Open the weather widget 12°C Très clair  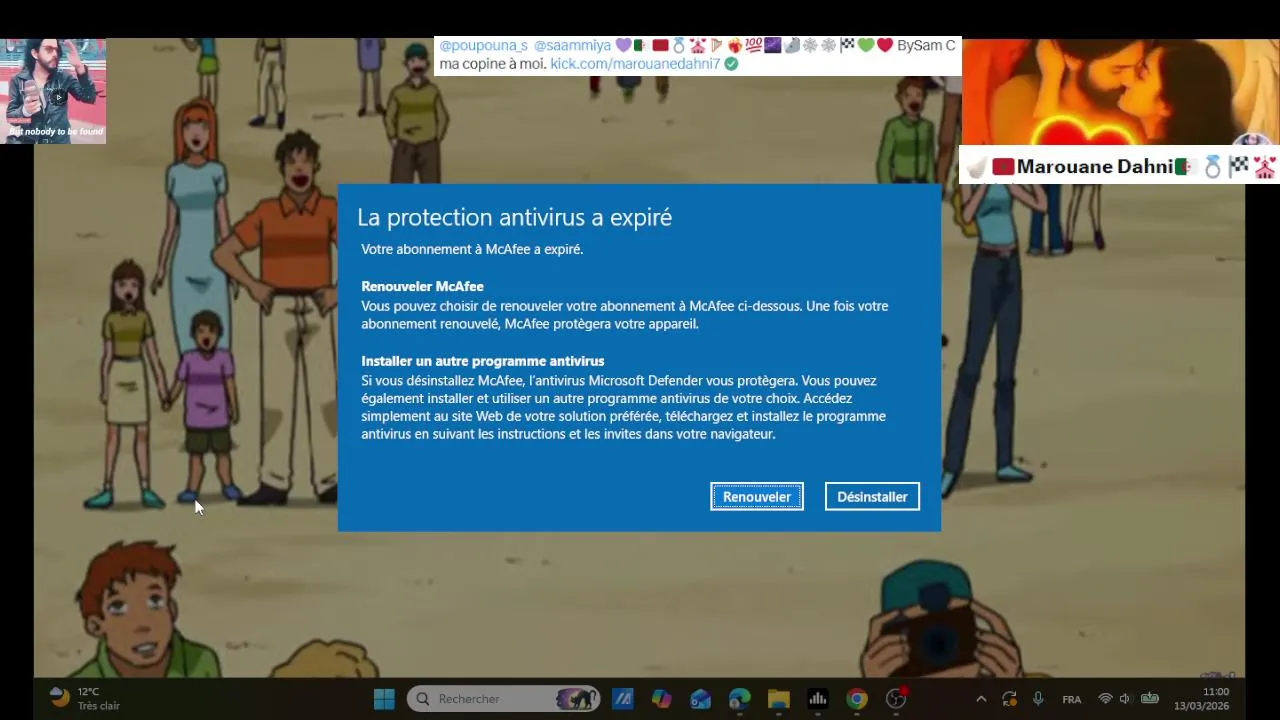(84, 698)
